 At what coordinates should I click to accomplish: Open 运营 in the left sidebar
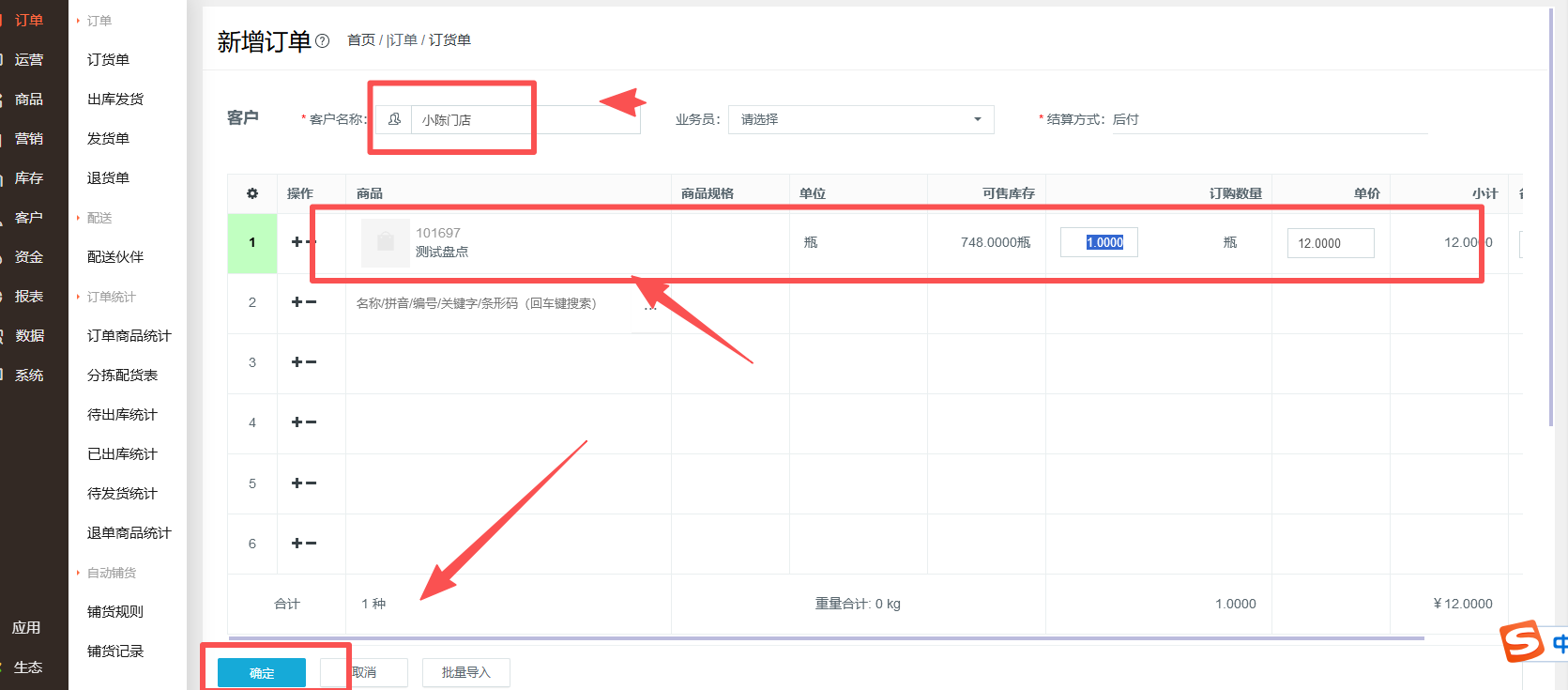[x=29, y=60]
